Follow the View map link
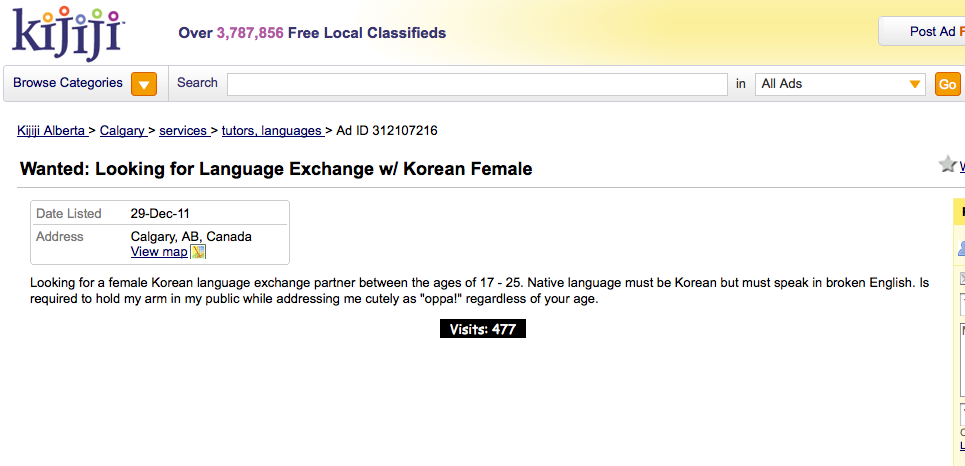 (158, 252)
